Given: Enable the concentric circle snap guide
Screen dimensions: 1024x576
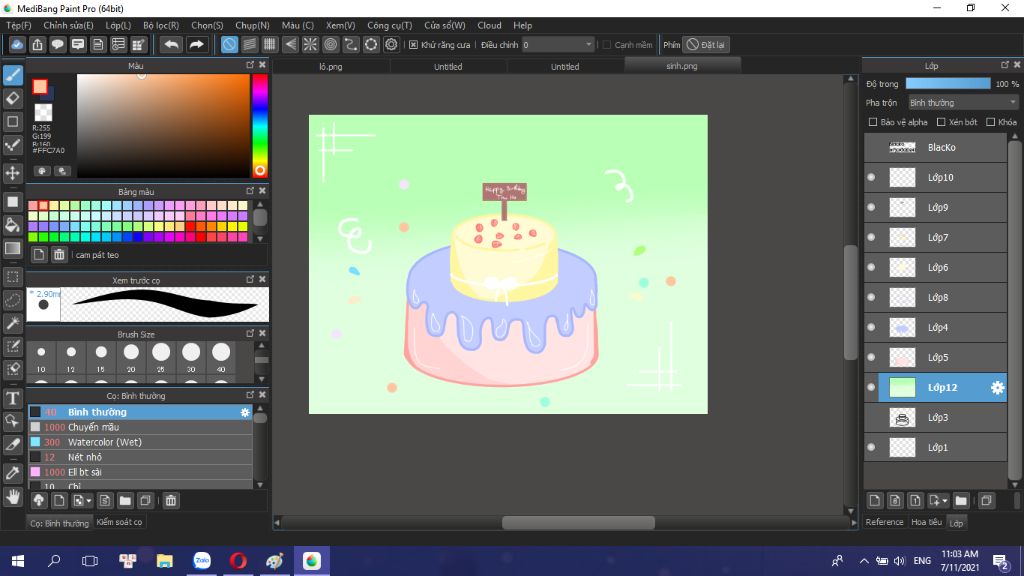Looking at the screenshot, I should 330,44.
